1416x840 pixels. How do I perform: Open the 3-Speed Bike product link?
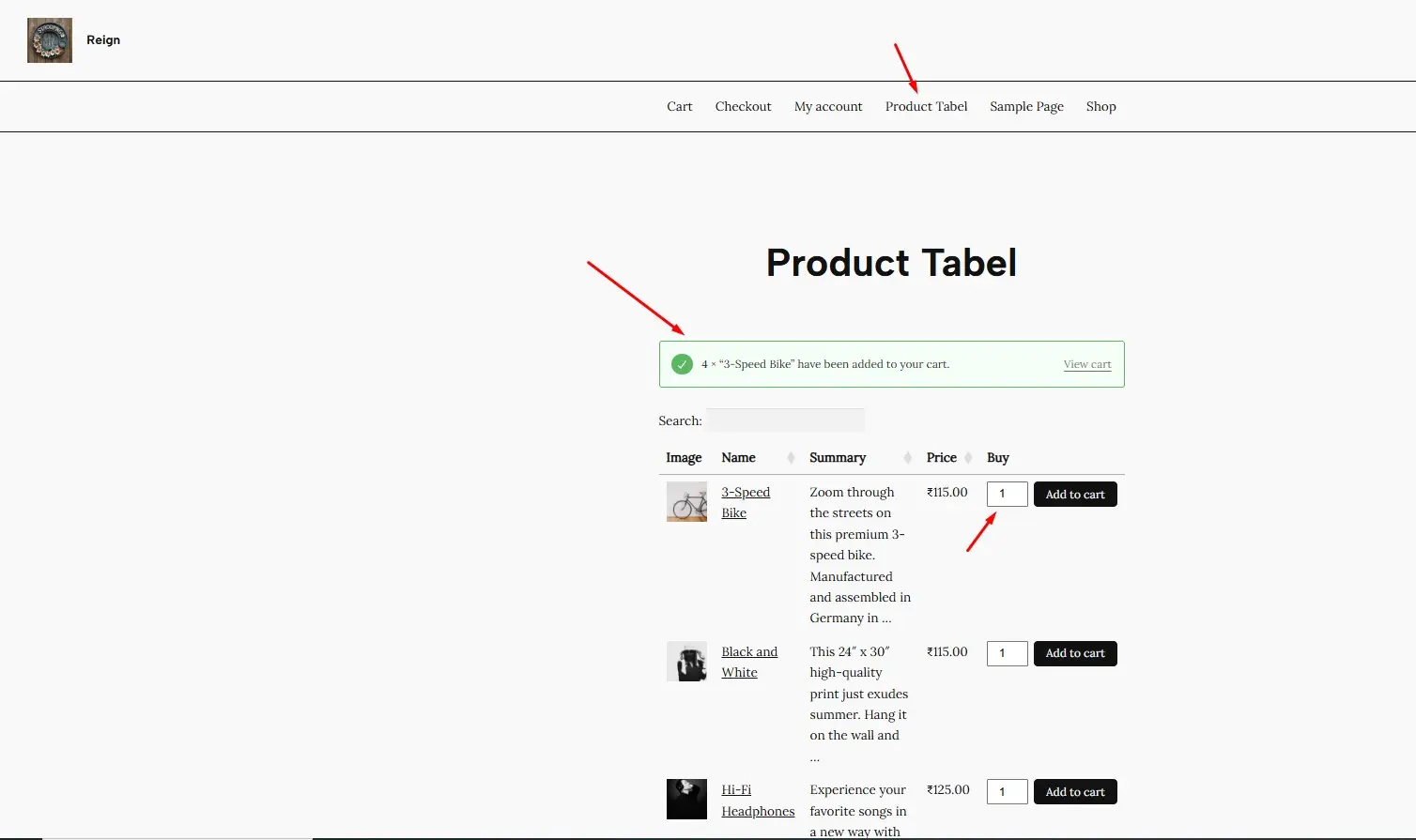pos(745,502)
